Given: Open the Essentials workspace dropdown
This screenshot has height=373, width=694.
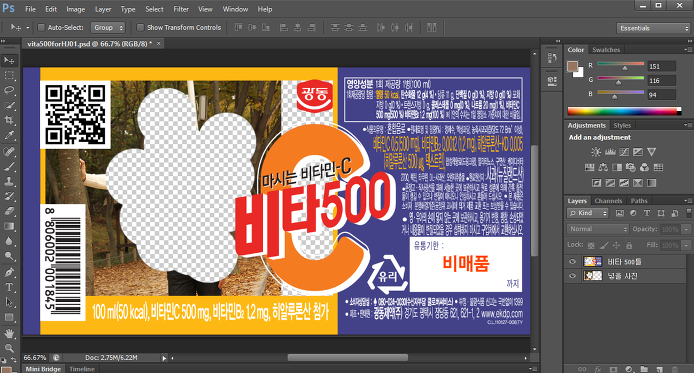Looking at the screenshot, I should click(x=653, y=28).
